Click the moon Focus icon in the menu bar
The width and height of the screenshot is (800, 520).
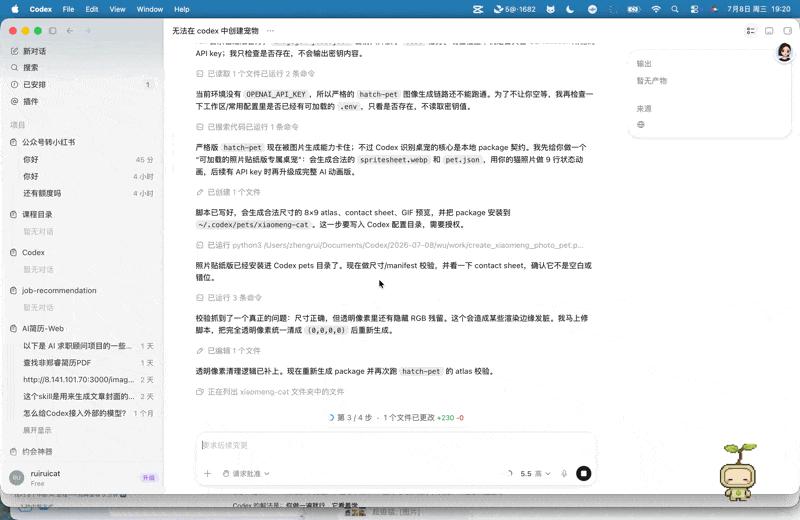(x=570, y=9)
